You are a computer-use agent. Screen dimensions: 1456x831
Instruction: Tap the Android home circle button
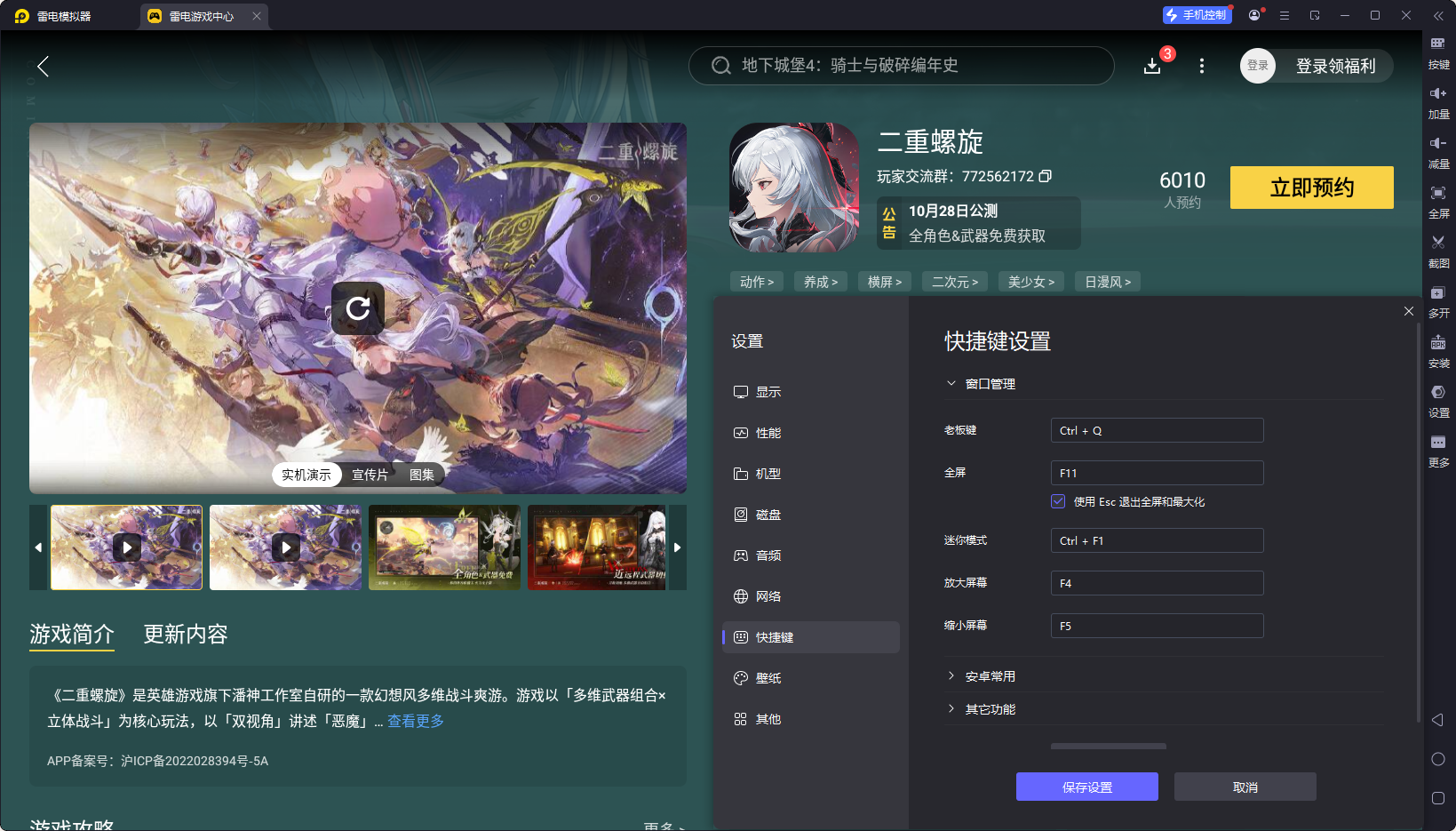[1437, 759]
